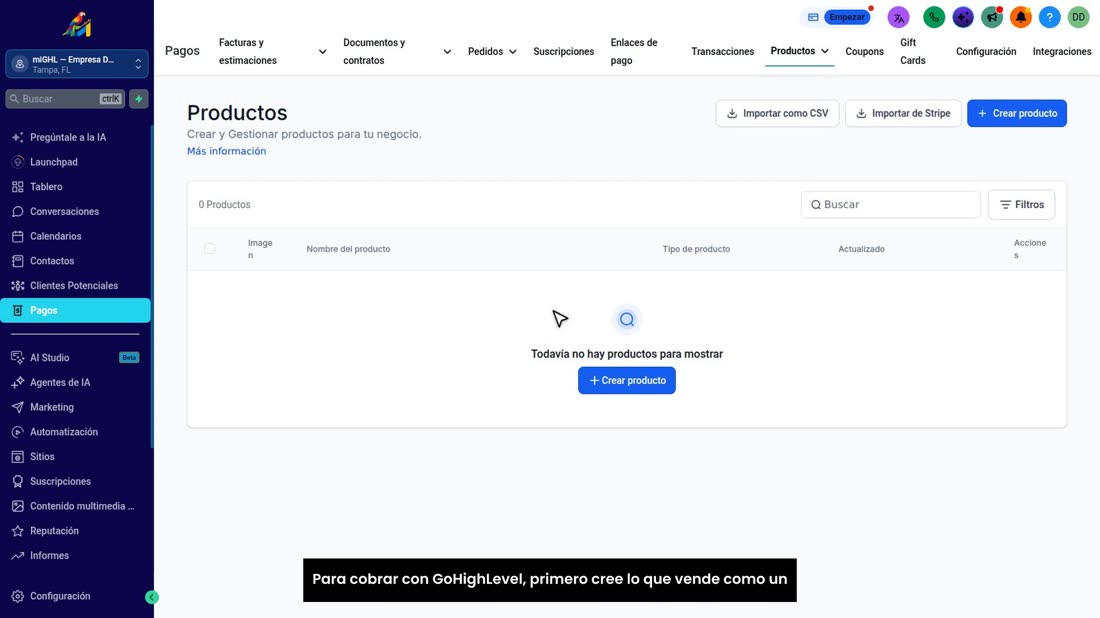Click the Actualizado column header
Screen dimensions: 1100x618
click(x=861, y=249)
